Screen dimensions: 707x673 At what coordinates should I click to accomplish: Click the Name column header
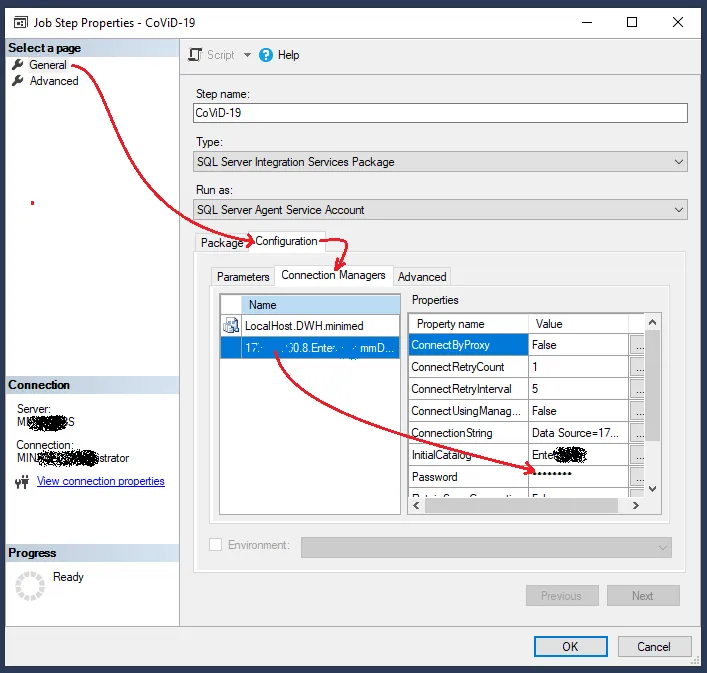tap(321, 305)
